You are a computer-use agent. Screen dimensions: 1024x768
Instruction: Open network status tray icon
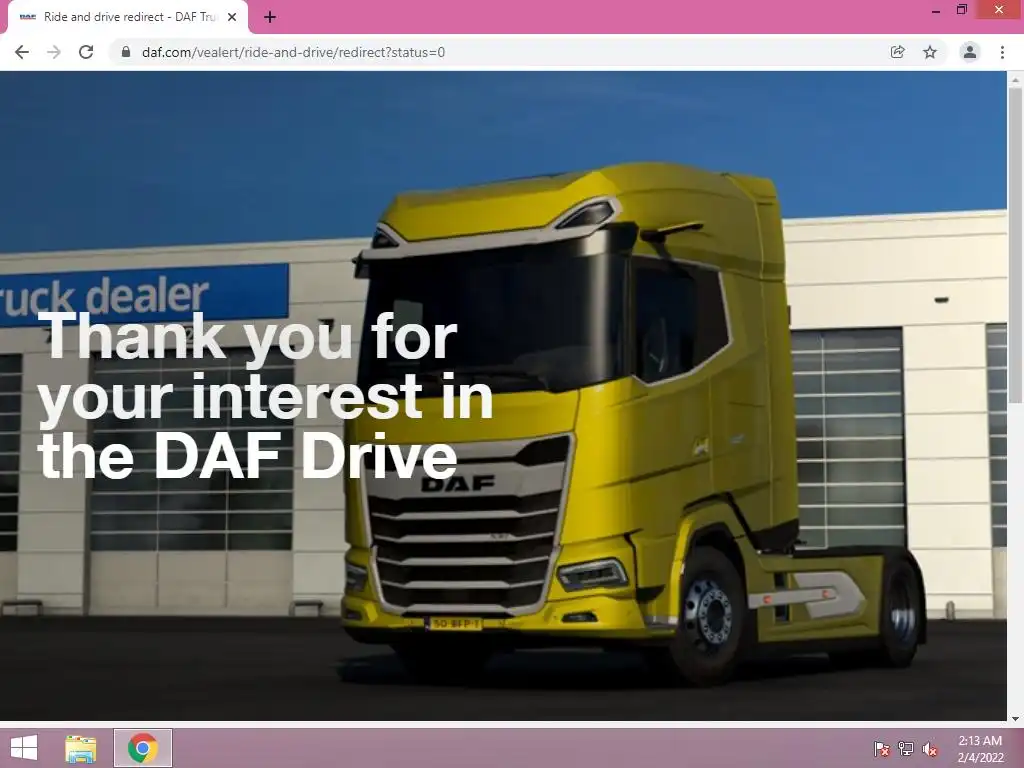coord(906,749)
